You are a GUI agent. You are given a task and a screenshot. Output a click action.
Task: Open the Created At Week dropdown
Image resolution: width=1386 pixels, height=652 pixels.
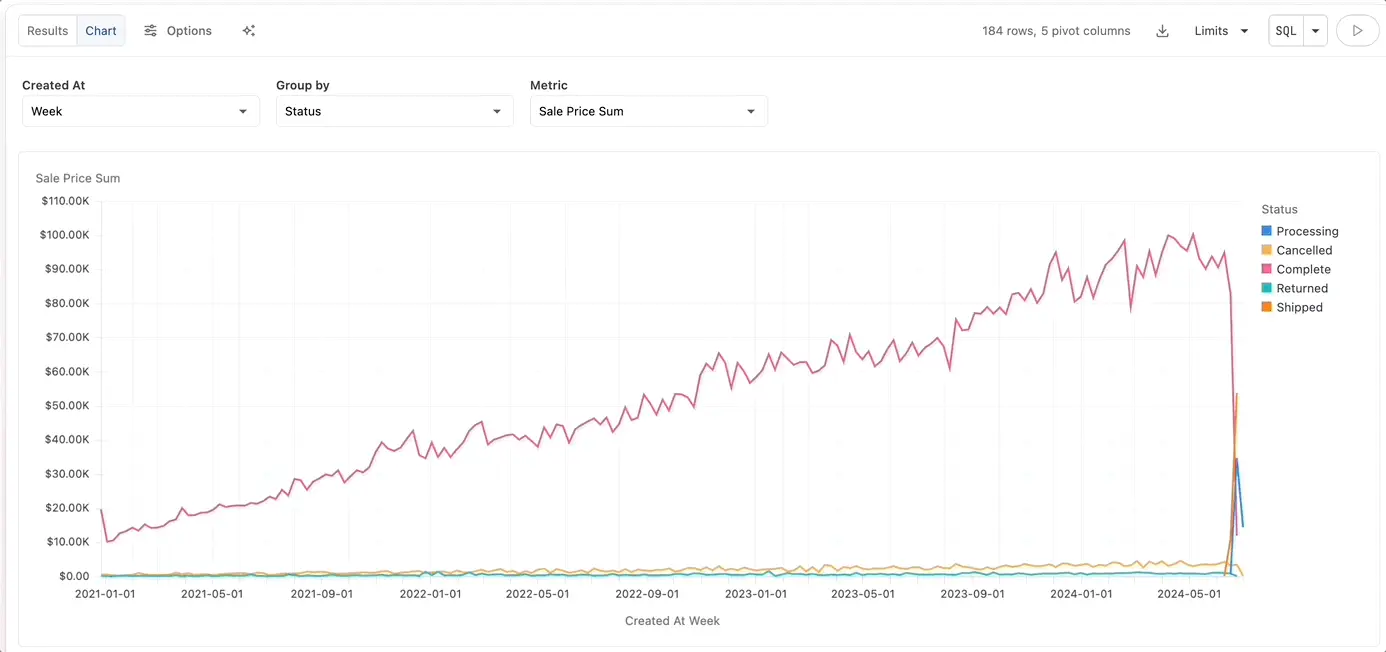pyautogui.click(x=141, y=111)
